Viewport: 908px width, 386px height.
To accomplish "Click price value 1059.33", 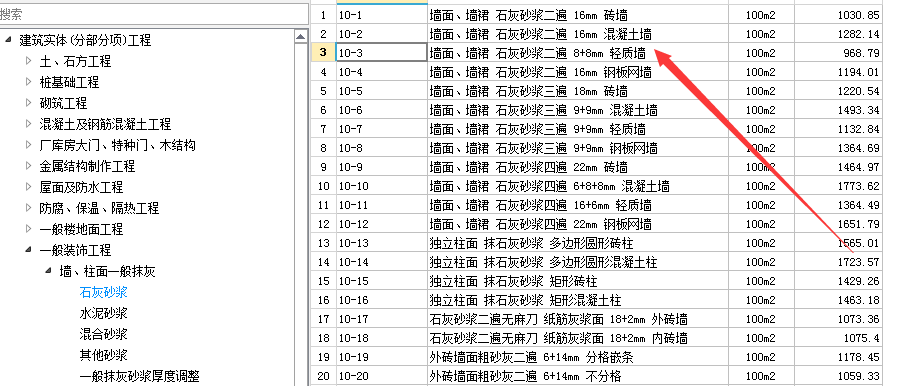I will (x=858, y=377).
